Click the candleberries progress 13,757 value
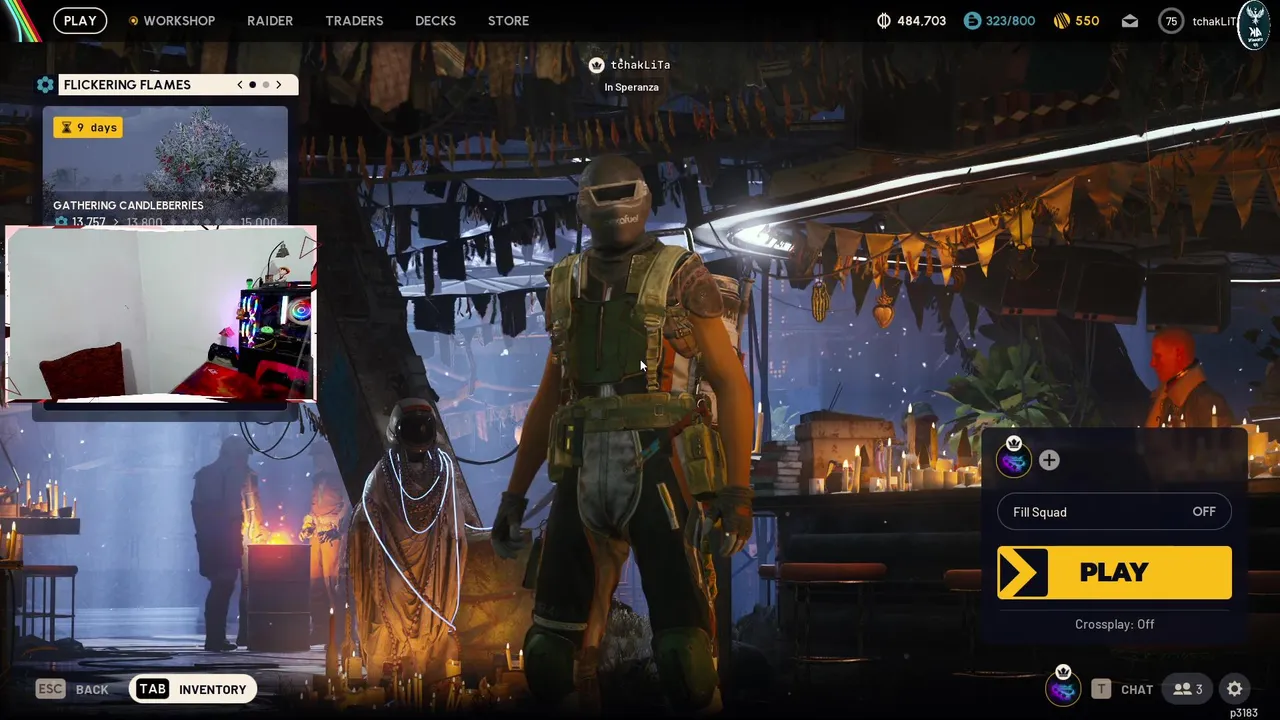Viewport: 1280px width, 720px height. [88, 222]
